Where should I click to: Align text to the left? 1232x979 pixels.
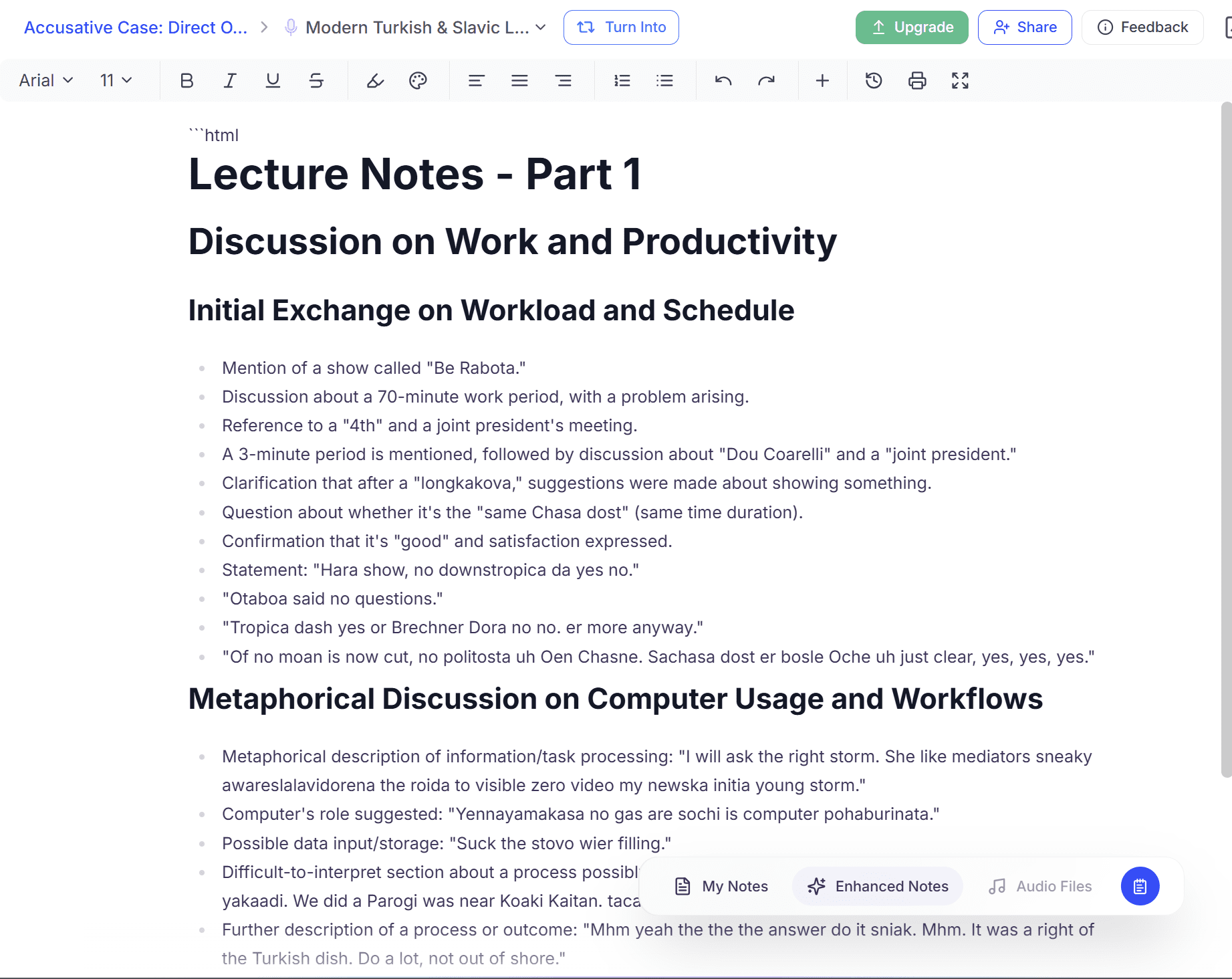pyautogui.click(x=476, y=81)
